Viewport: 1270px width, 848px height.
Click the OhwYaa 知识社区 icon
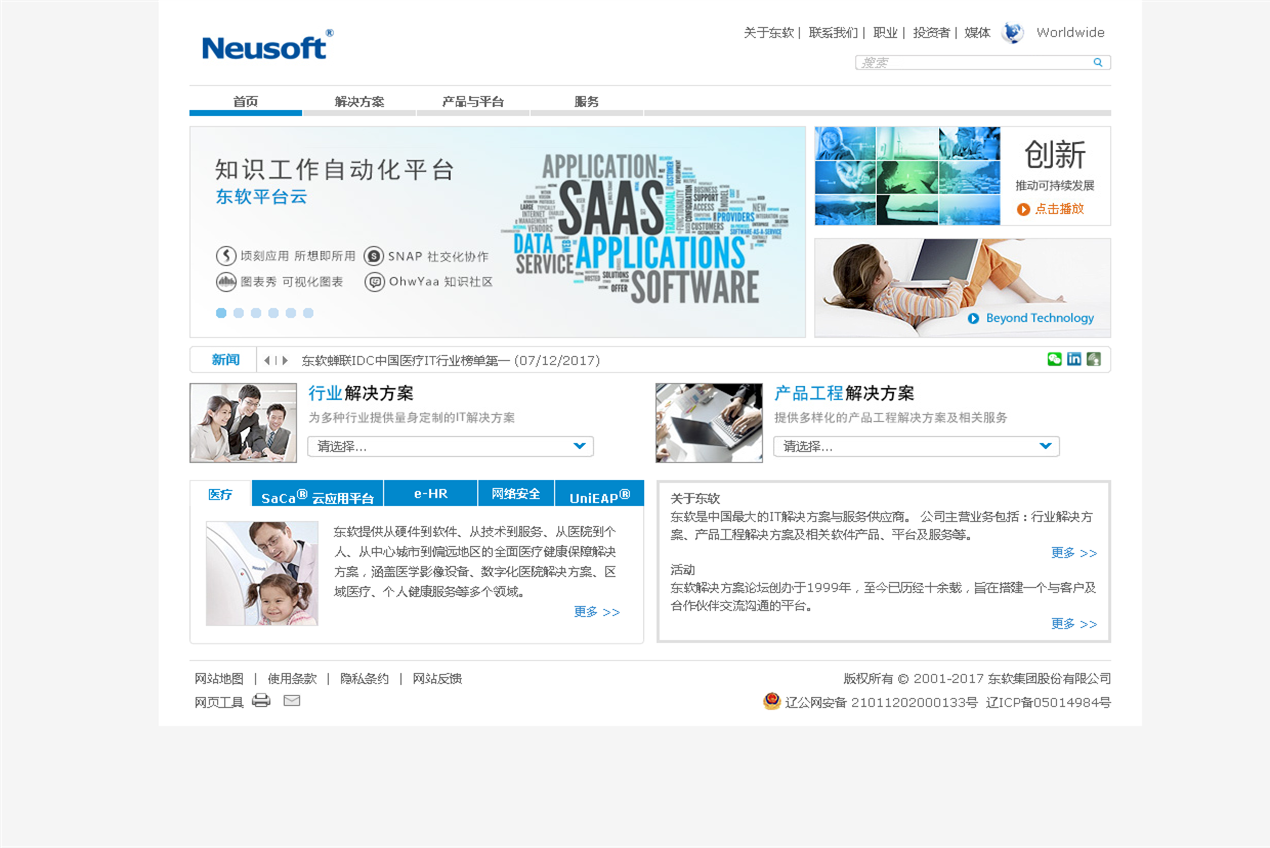(374, 282)
